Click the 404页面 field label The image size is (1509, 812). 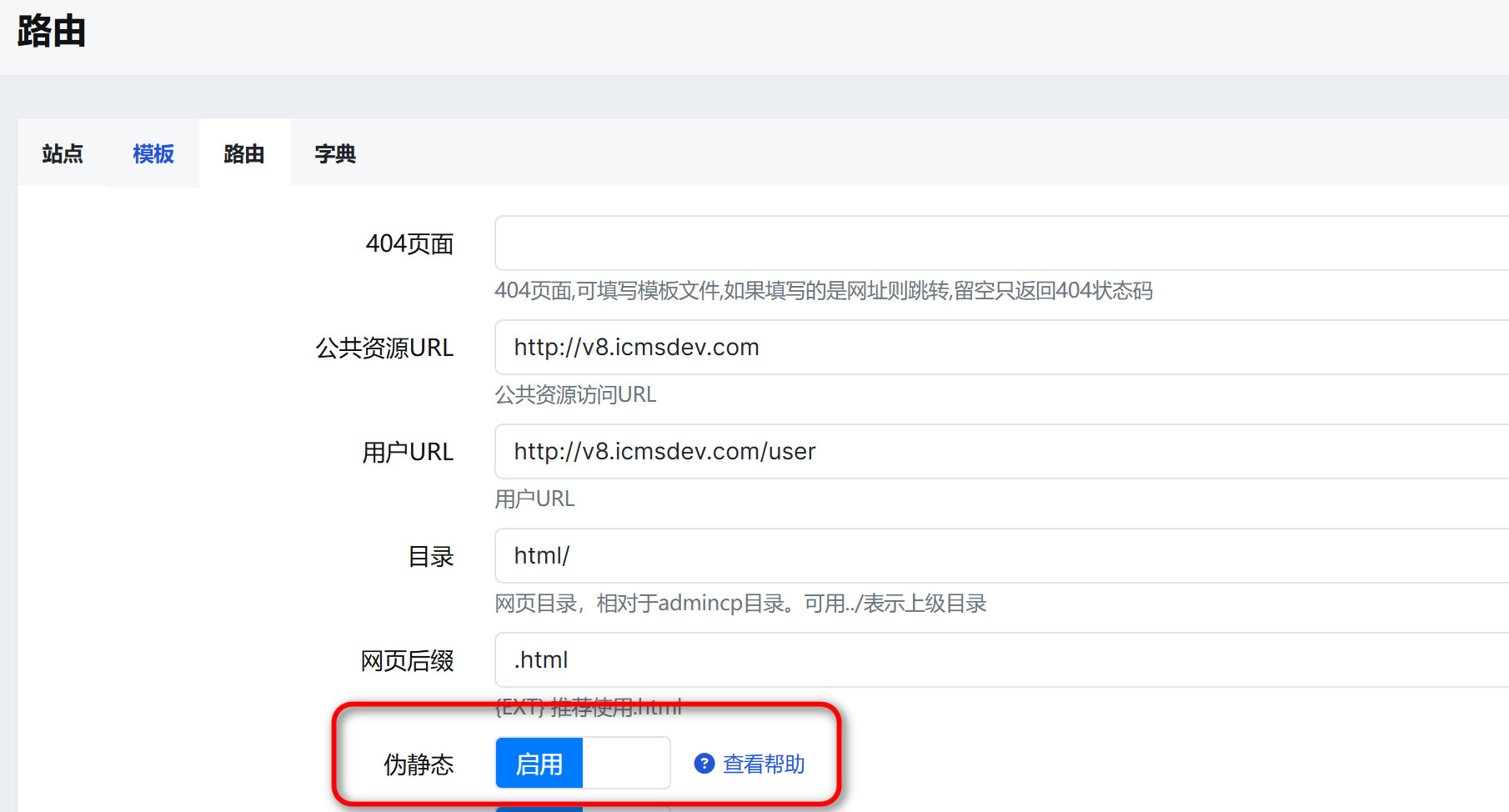(x=409, y=243)
